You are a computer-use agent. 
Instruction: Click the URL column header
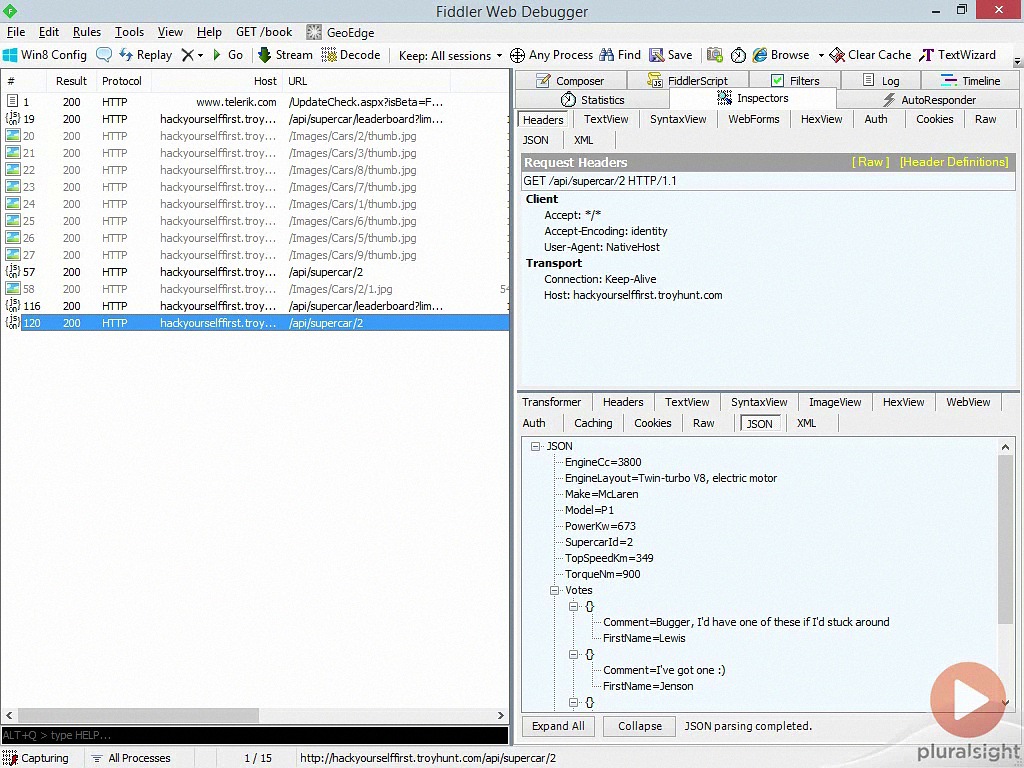tap(366, 81)
